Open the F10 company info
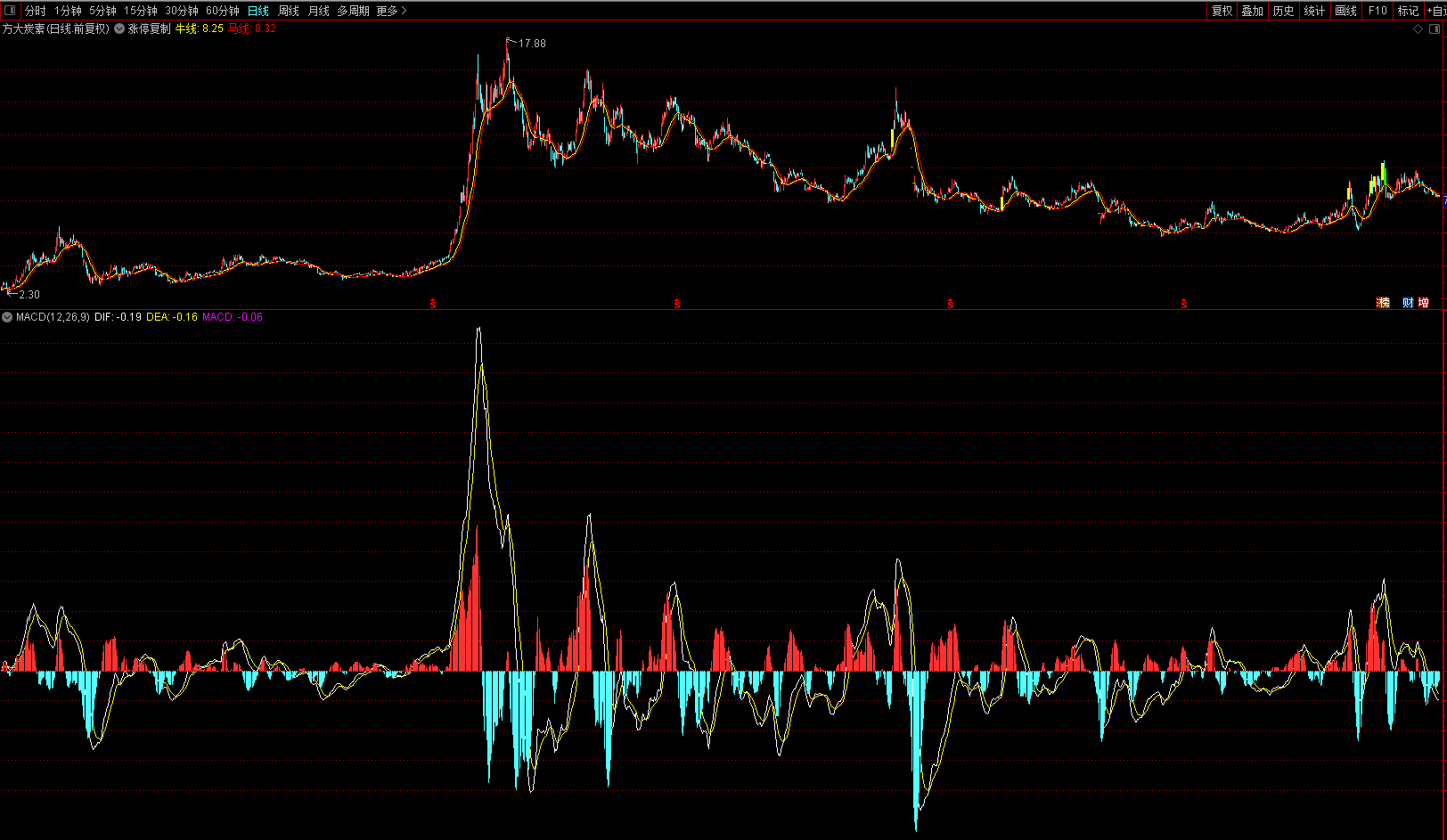1447x840 pixels. coord(1378,11)
